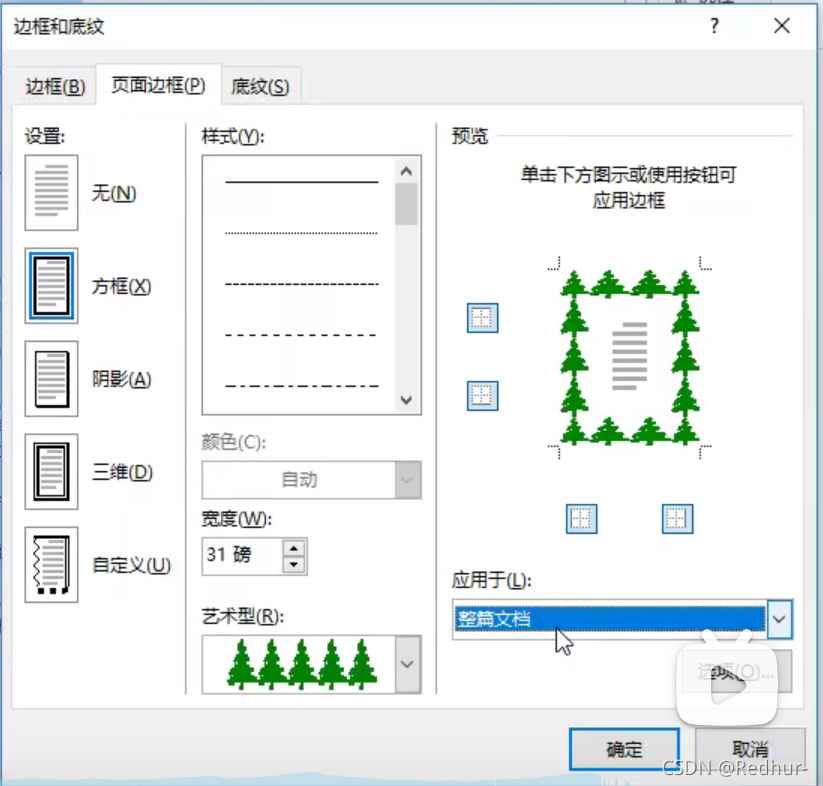The height and width of the screenshot is (786, 823).
Task: Expand the 应用于 (Apply to) combo box
Action: click(779, 620)
